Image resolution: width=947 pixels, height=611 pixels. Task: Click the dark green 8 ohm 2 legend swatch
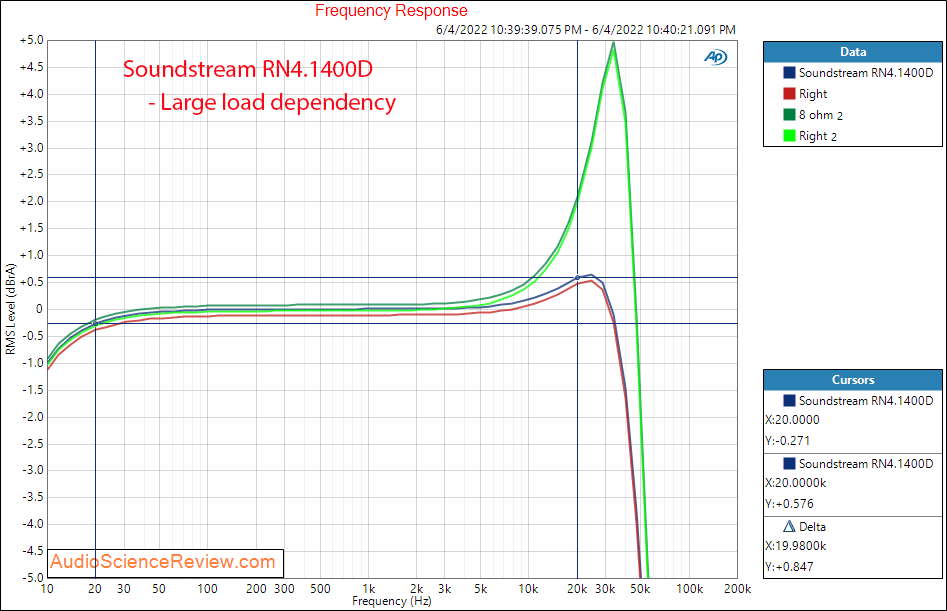tap(789, 115)
